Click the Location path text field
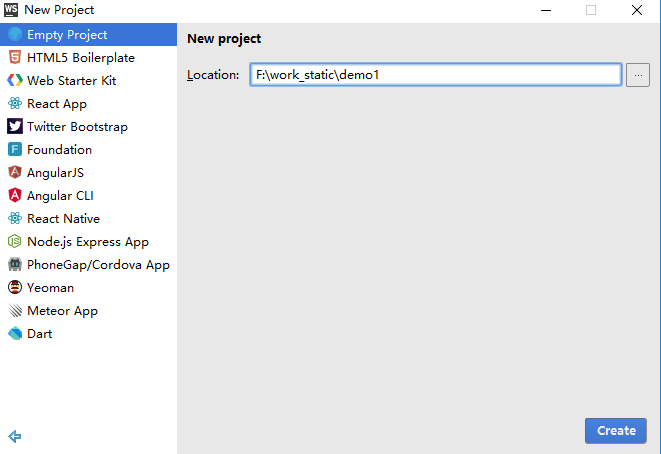 (x=435, y=75)
